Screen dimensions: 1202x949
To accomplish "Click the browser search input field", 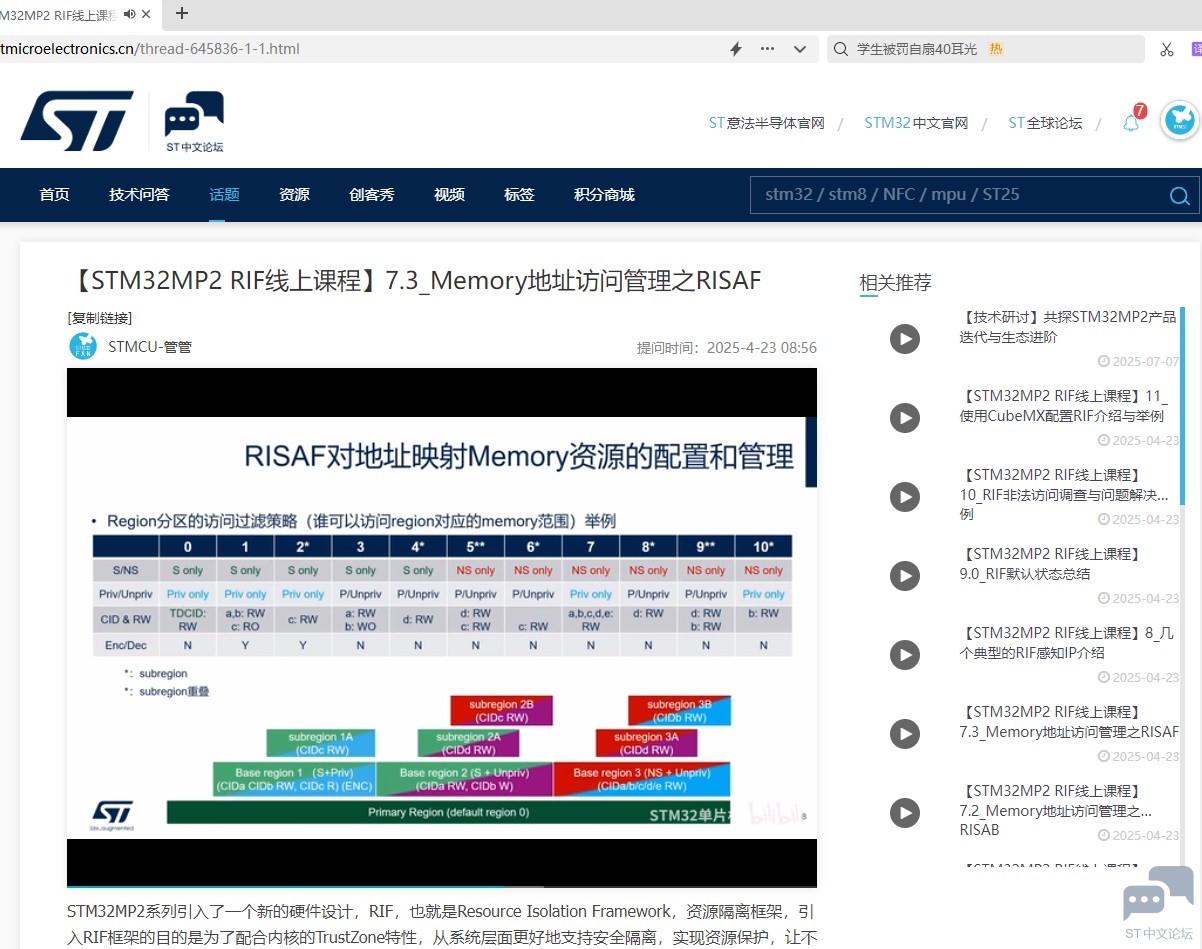I will pos(985,49).
